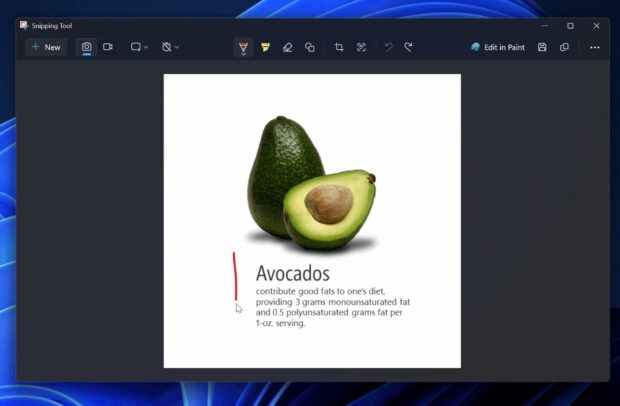620x406 pixels.
Task: Undo the last pen stroke
Action: coord(388,47)
